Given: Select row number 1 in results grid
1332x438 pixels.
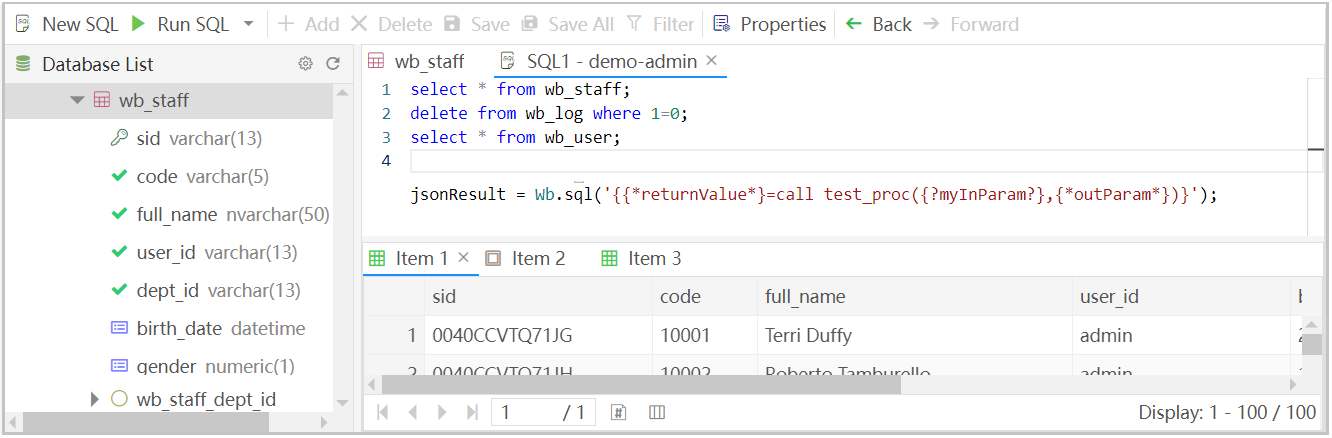Looking at the screenshot, I should [x=393, y=335].
